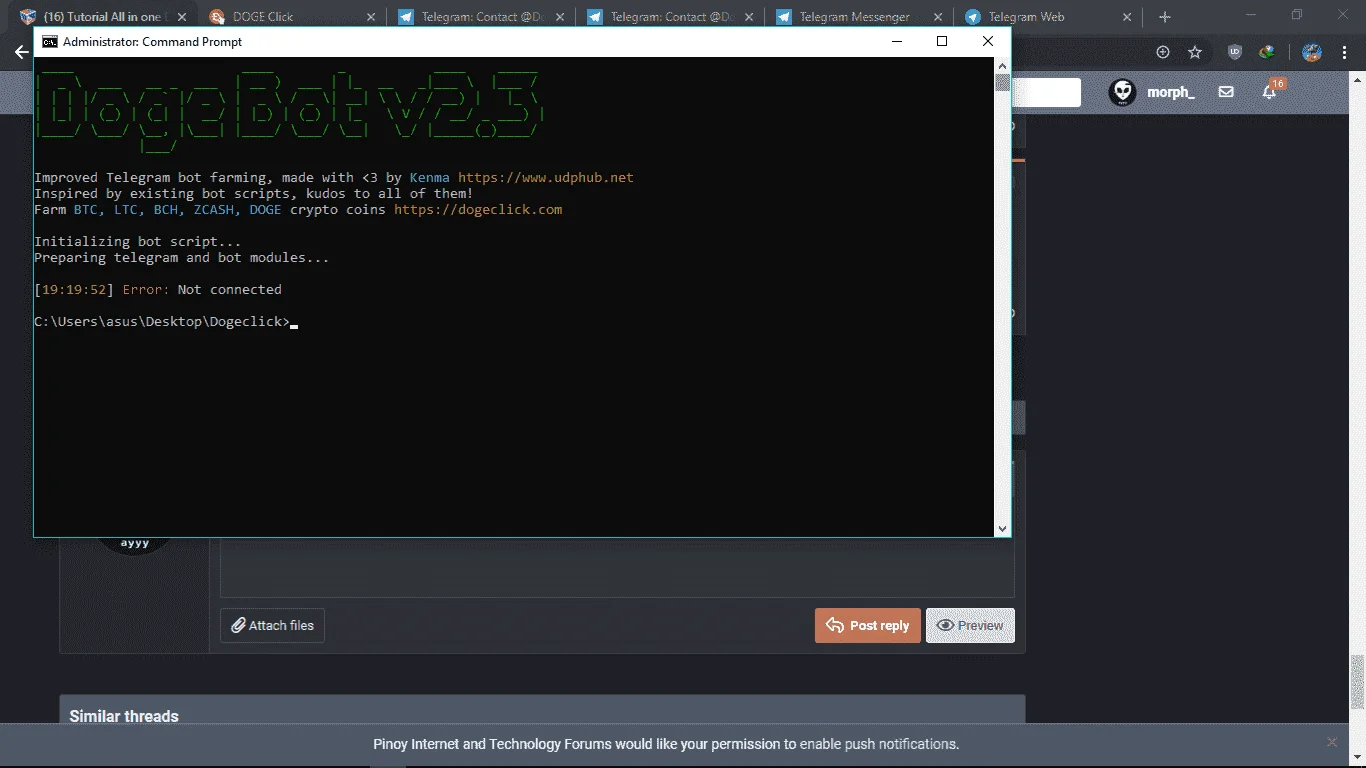Switch to the Telegram Messenger tab

pyautogui.click(x=859, y=17)
